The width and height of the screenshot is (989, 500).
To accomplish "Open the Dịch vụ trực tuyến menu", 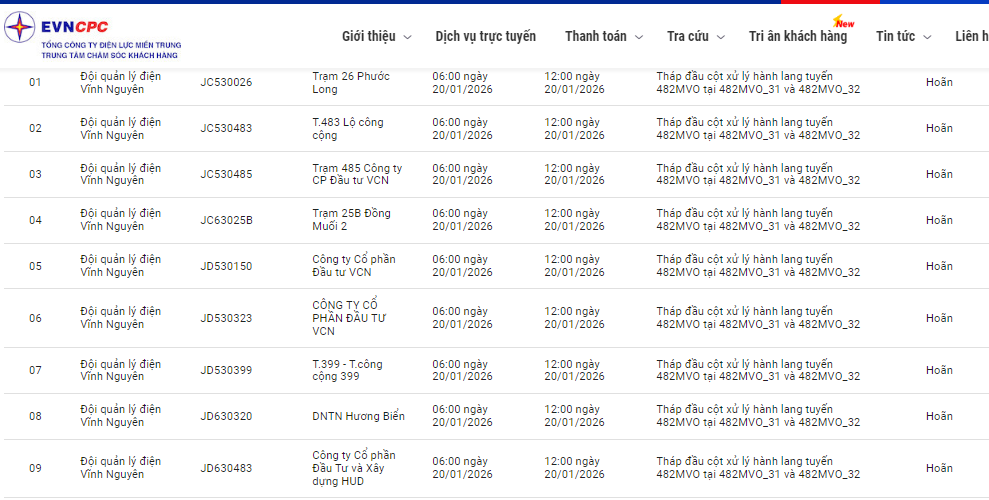I will (485, 36).
